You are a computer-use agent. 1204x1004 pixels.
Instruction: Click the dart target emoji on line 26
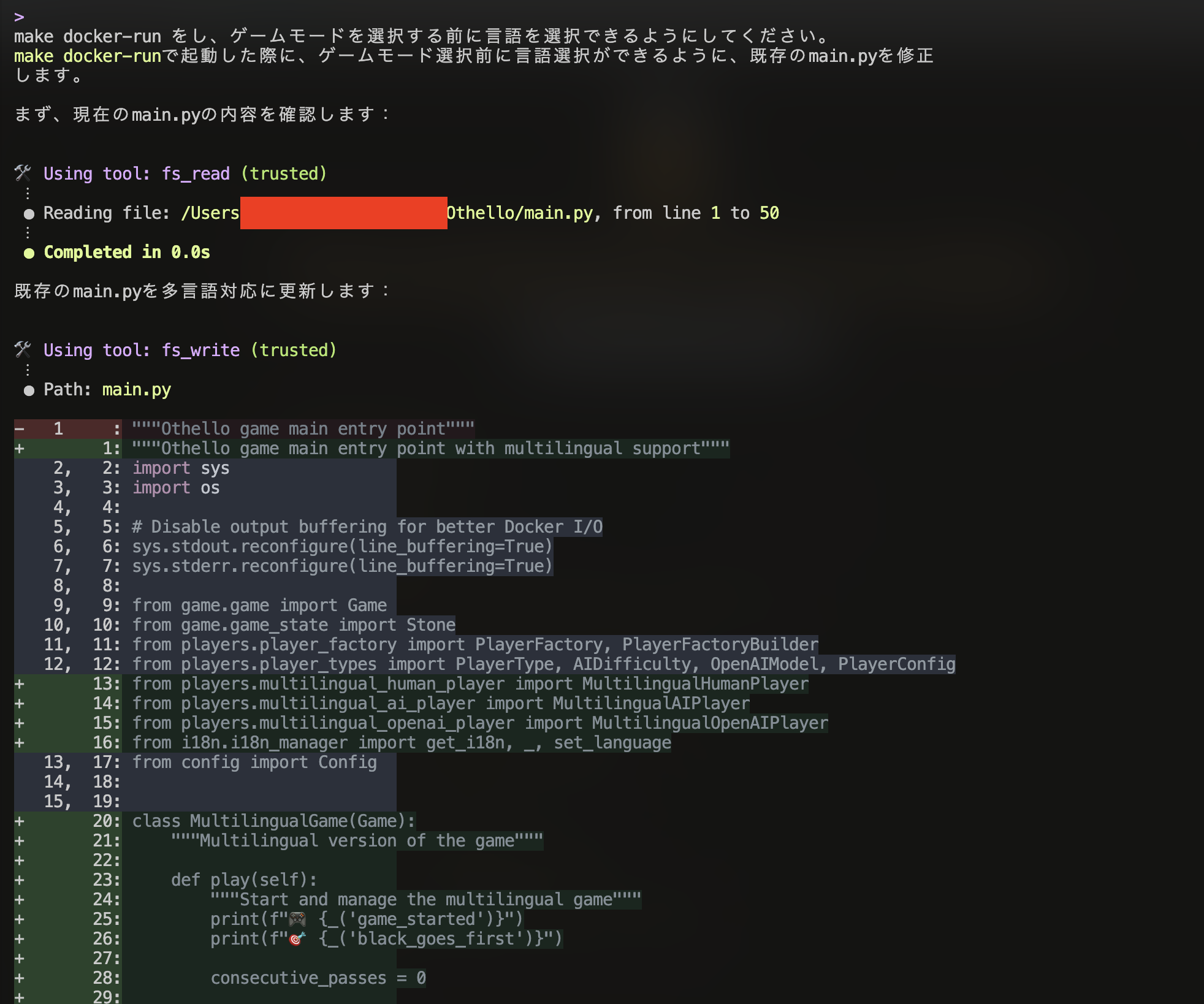coord(297,939)
